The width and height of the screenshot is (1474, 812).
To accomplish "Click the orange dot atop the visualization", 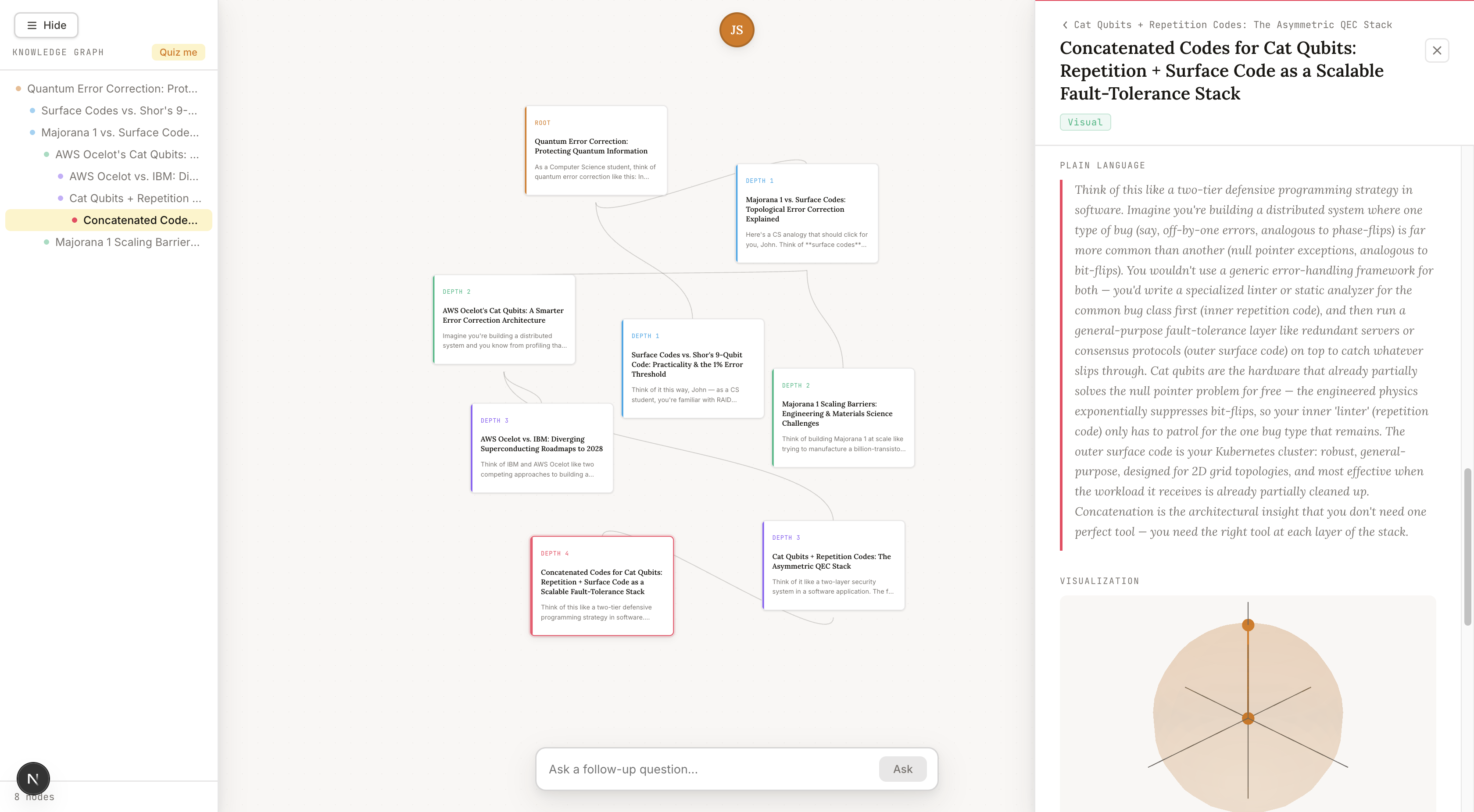I will click(1248, 625).
